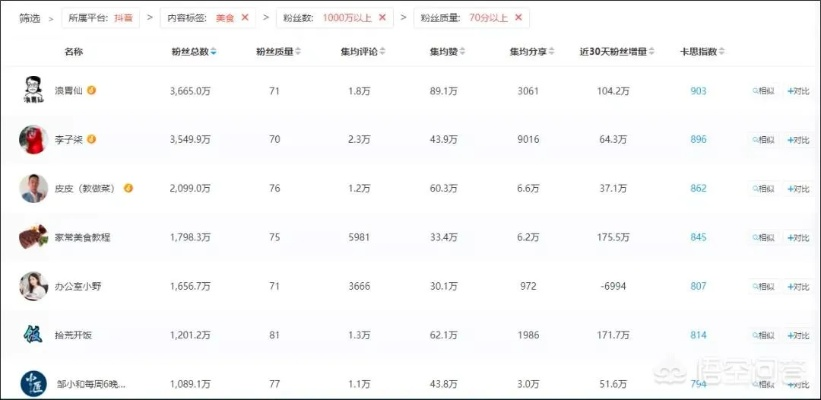The width and height of the screenshot is (821, 400).
Task: Add 皮皮（教做菜） to comparison
Action: click(x=798, y=188)
